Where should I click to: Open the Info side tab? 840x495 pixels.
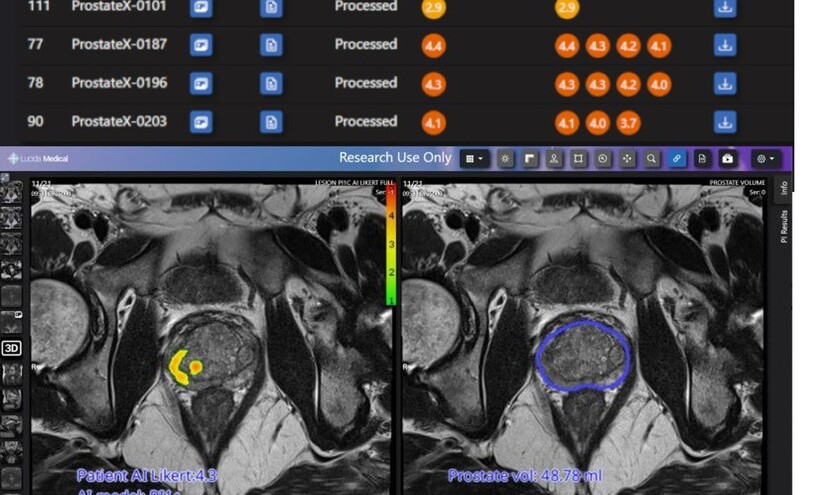(783, 188)
